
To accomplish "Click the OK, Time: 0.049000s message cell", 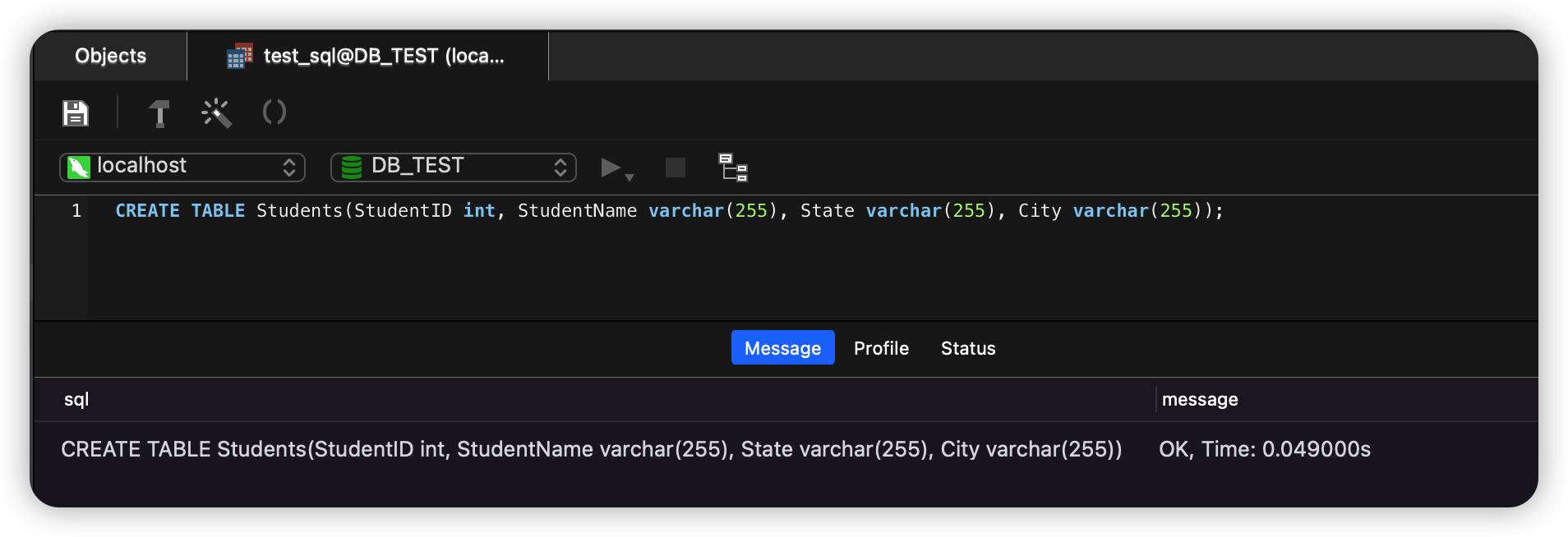I will click(x=1264, y=449).
